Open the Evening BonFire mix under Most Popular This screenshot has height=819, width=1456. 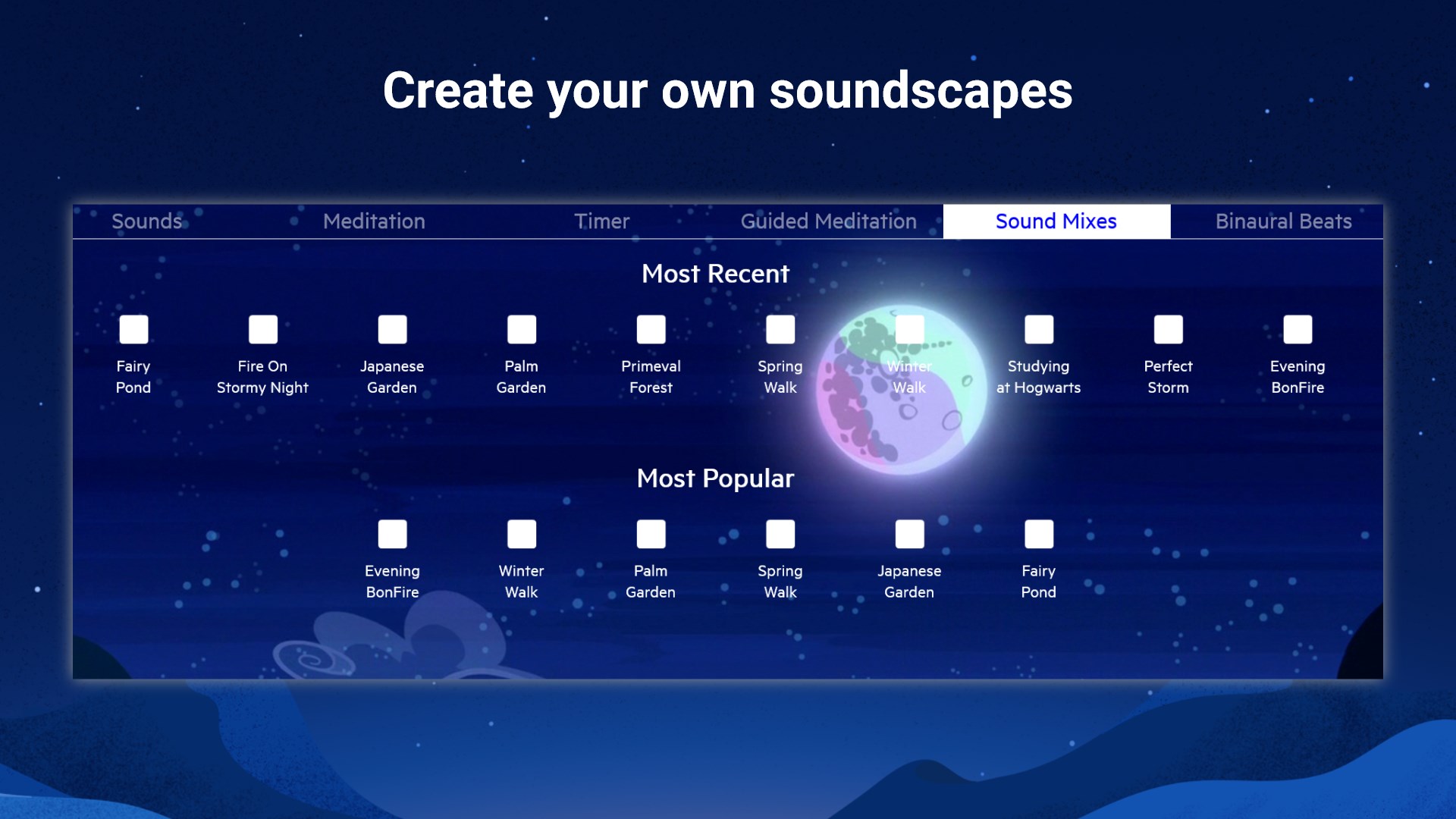coord(392,535)
